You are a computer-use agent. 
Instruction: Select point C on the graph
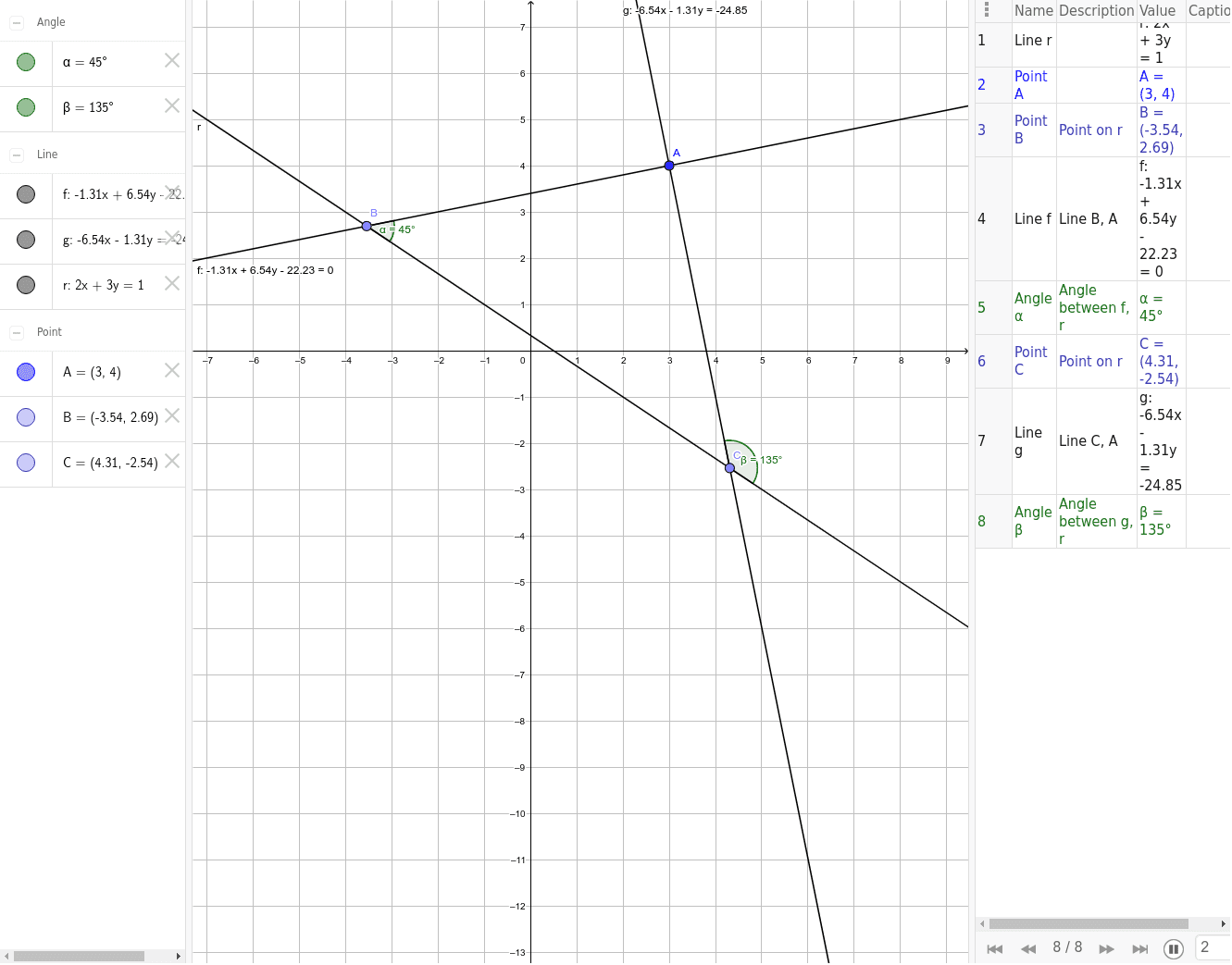pyautogui.click(x=729, y=468)
